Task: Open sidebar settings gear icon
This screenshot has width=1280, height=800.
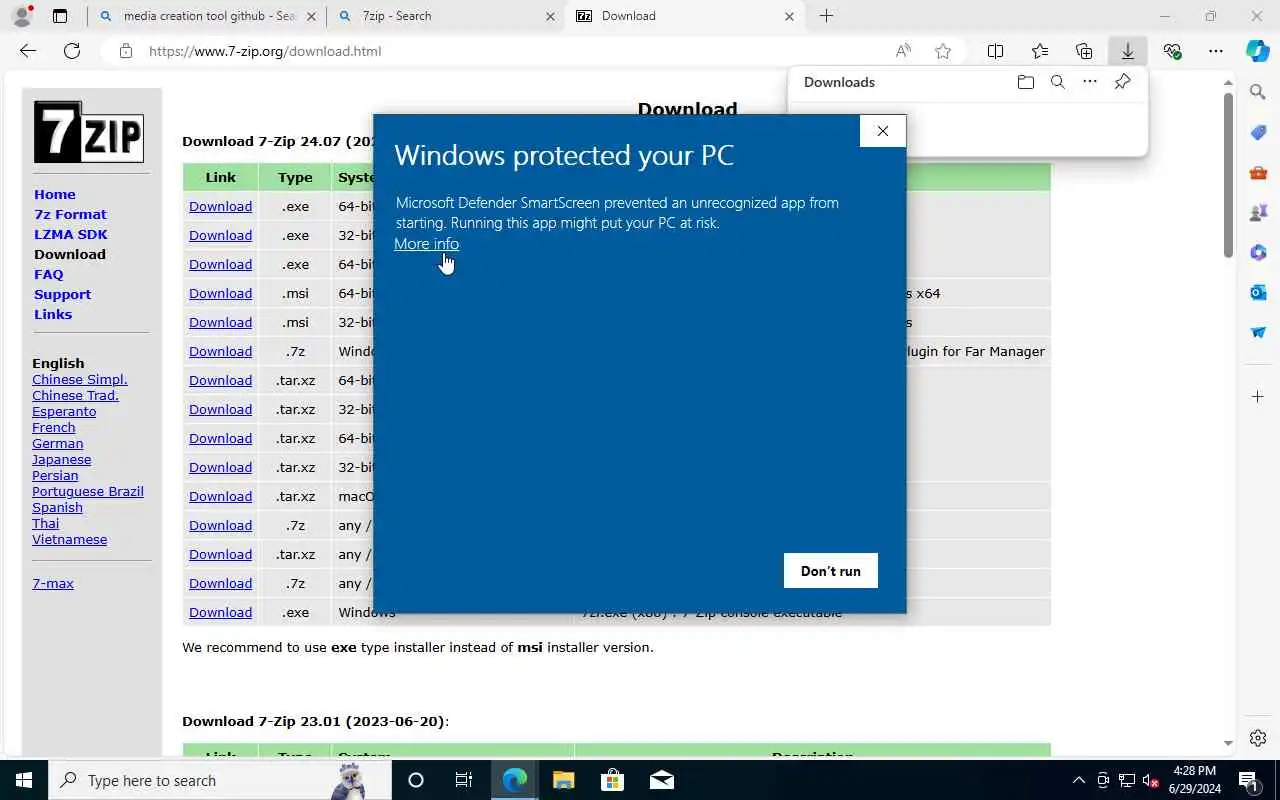Action: 1258,738
